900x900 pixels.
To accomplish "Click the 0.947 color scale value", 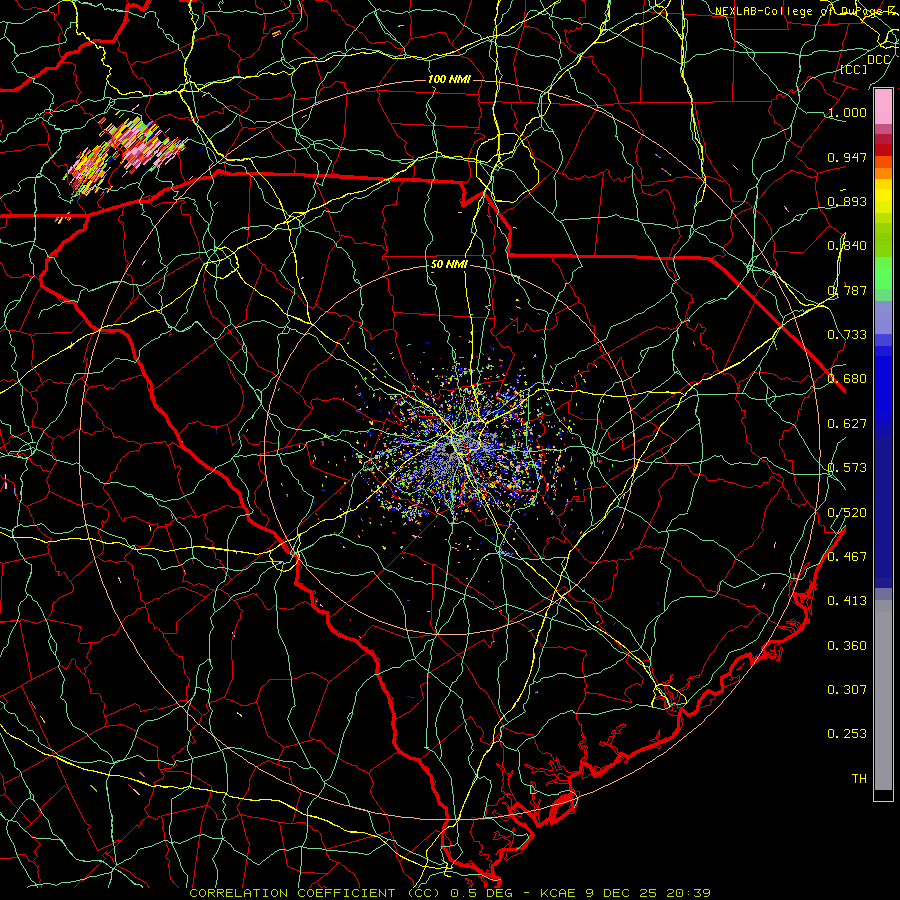I will click(x=847, y=157).
